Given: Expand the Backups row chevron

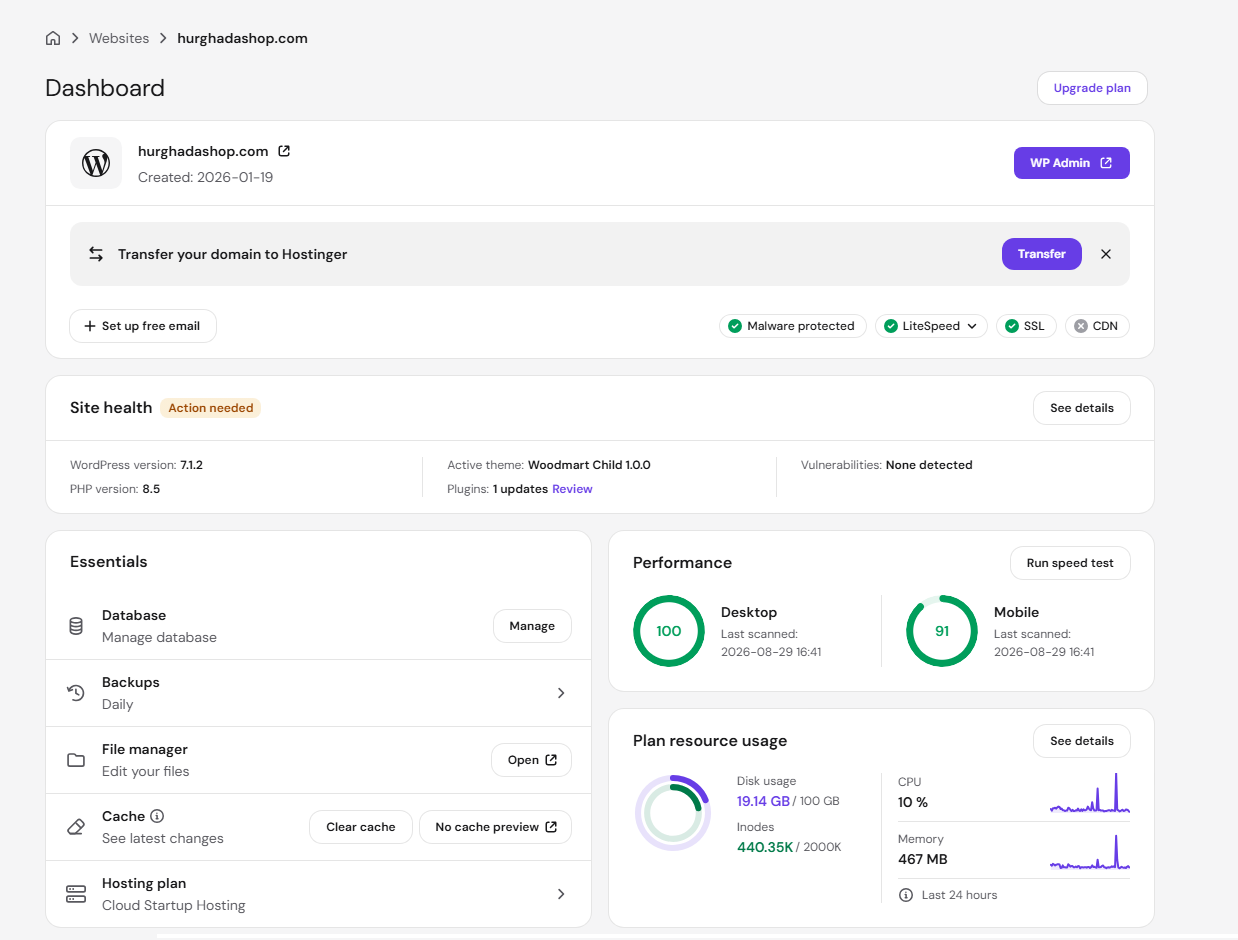Looking at the screenshot, I should pos(561,693).
